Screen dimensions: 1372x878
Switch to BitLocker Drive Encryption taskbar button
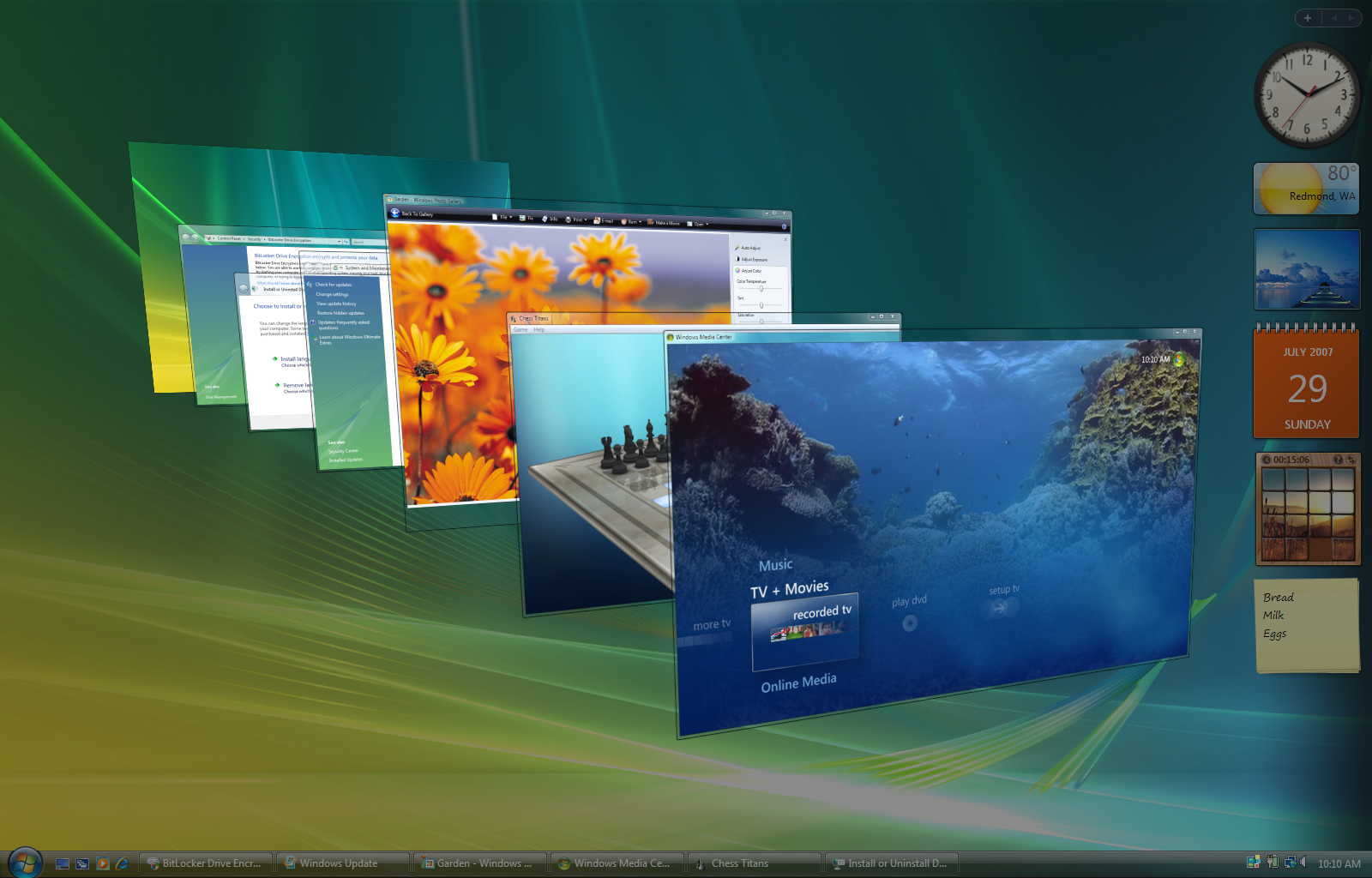(205, 863)
